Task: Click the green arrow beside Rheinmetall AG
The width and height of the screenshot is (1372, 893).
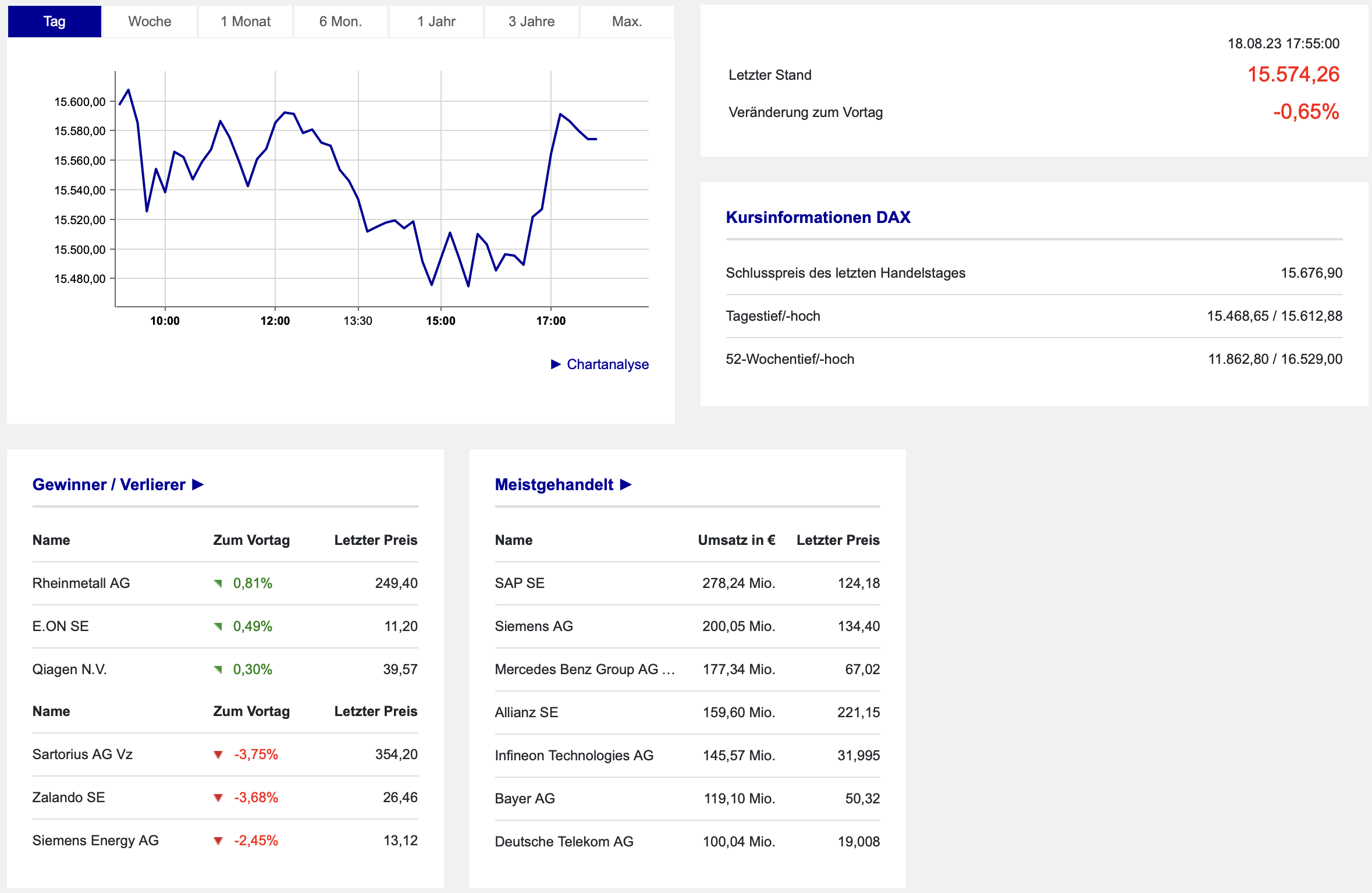Action: tap(218, 583)
